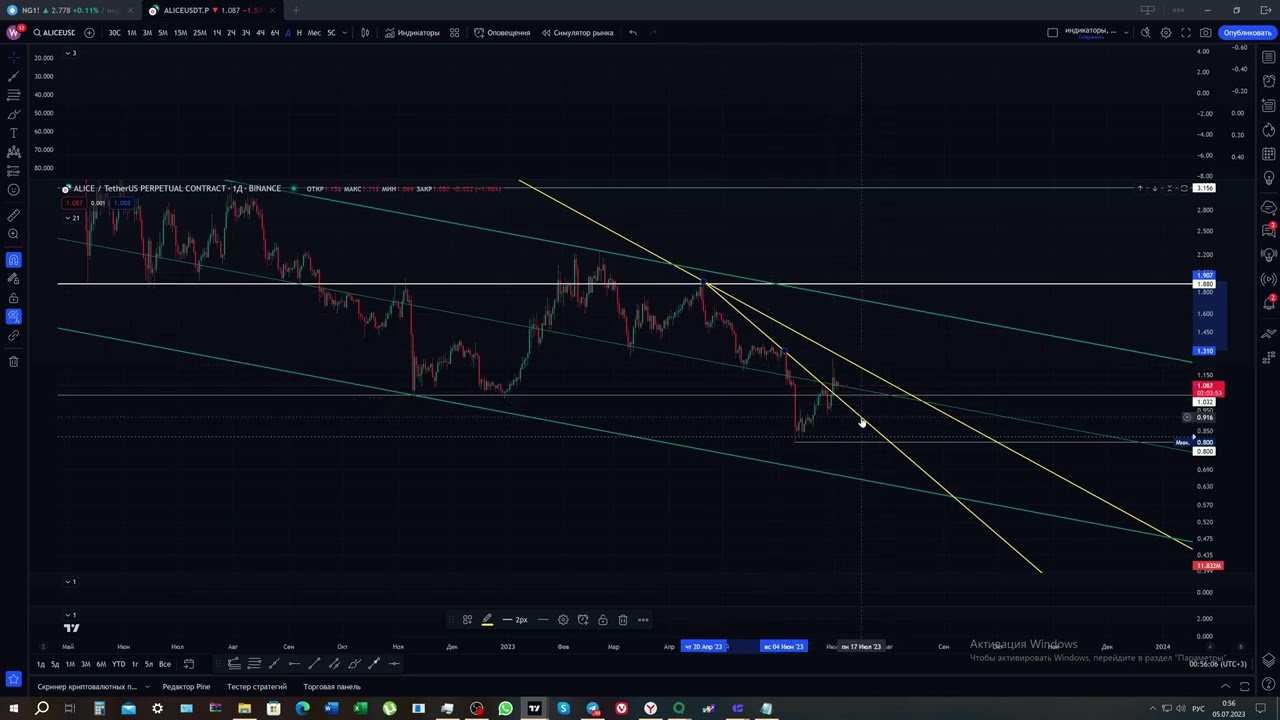Open a new tab with plus
1280x720 pixels.
click(296, 10)
